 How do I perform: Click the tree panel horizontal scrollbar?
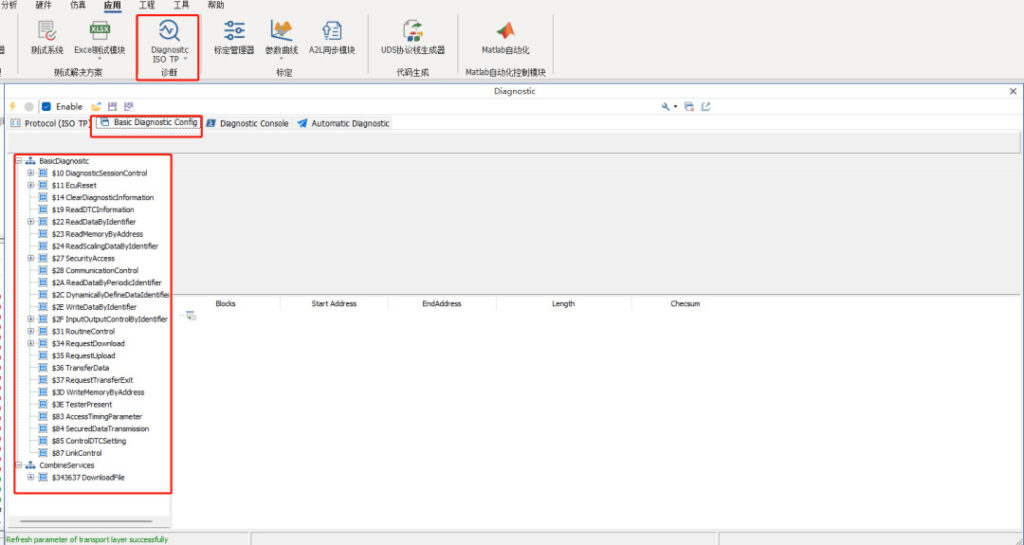coord(85,521)
